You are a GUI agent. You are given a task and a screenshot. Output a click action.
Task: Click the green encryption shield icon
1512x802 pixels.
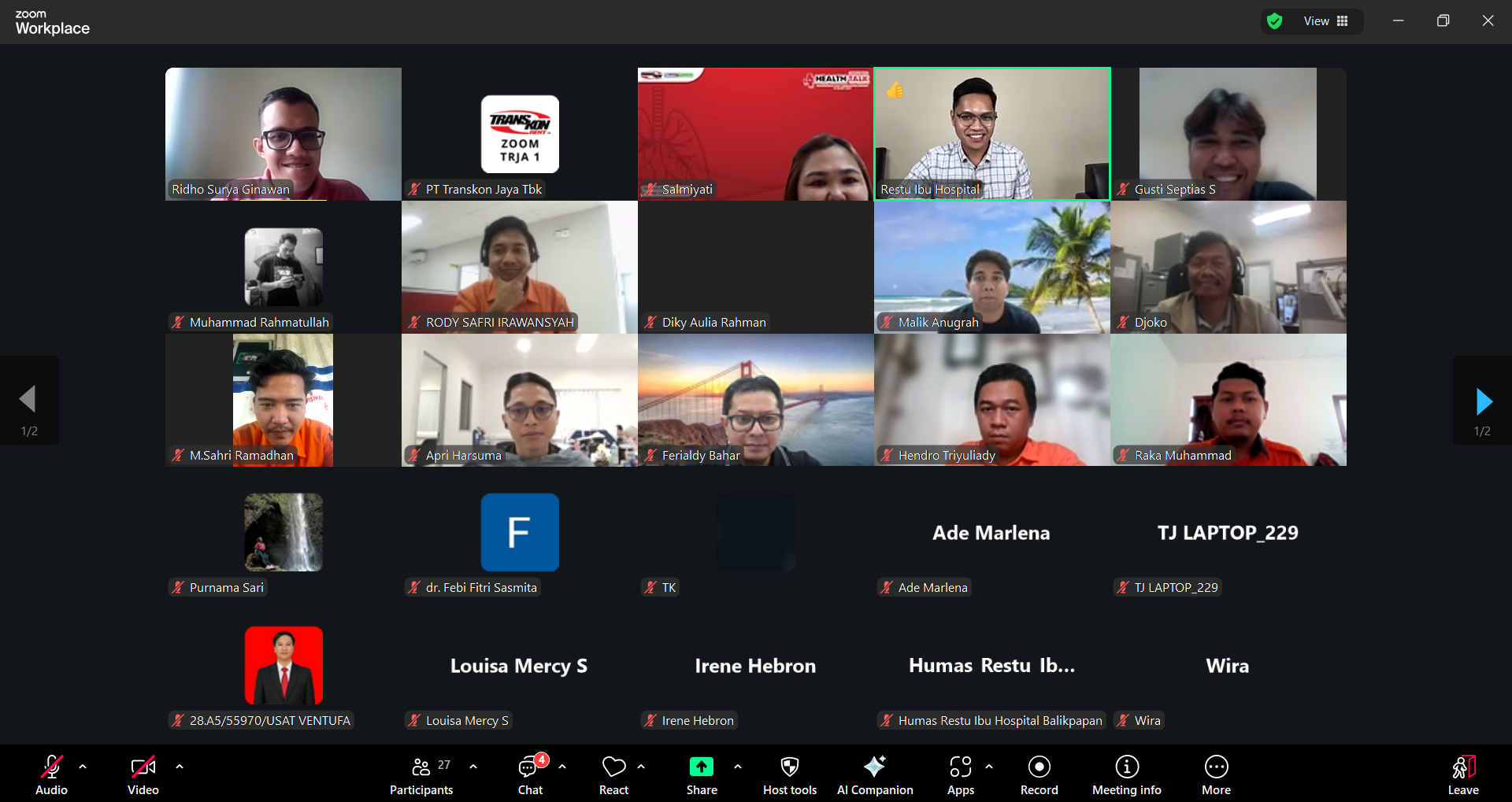point(1274,21)
